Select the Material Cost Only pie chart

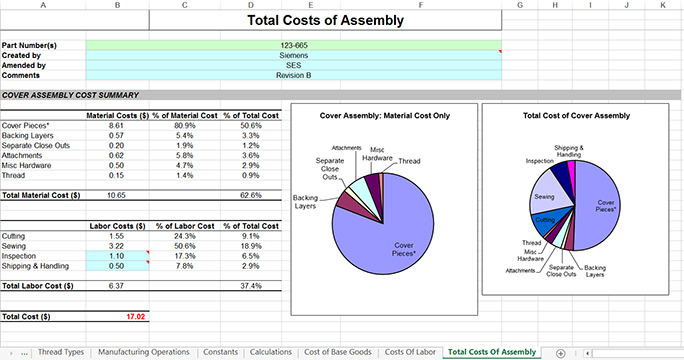click(384, 209)
